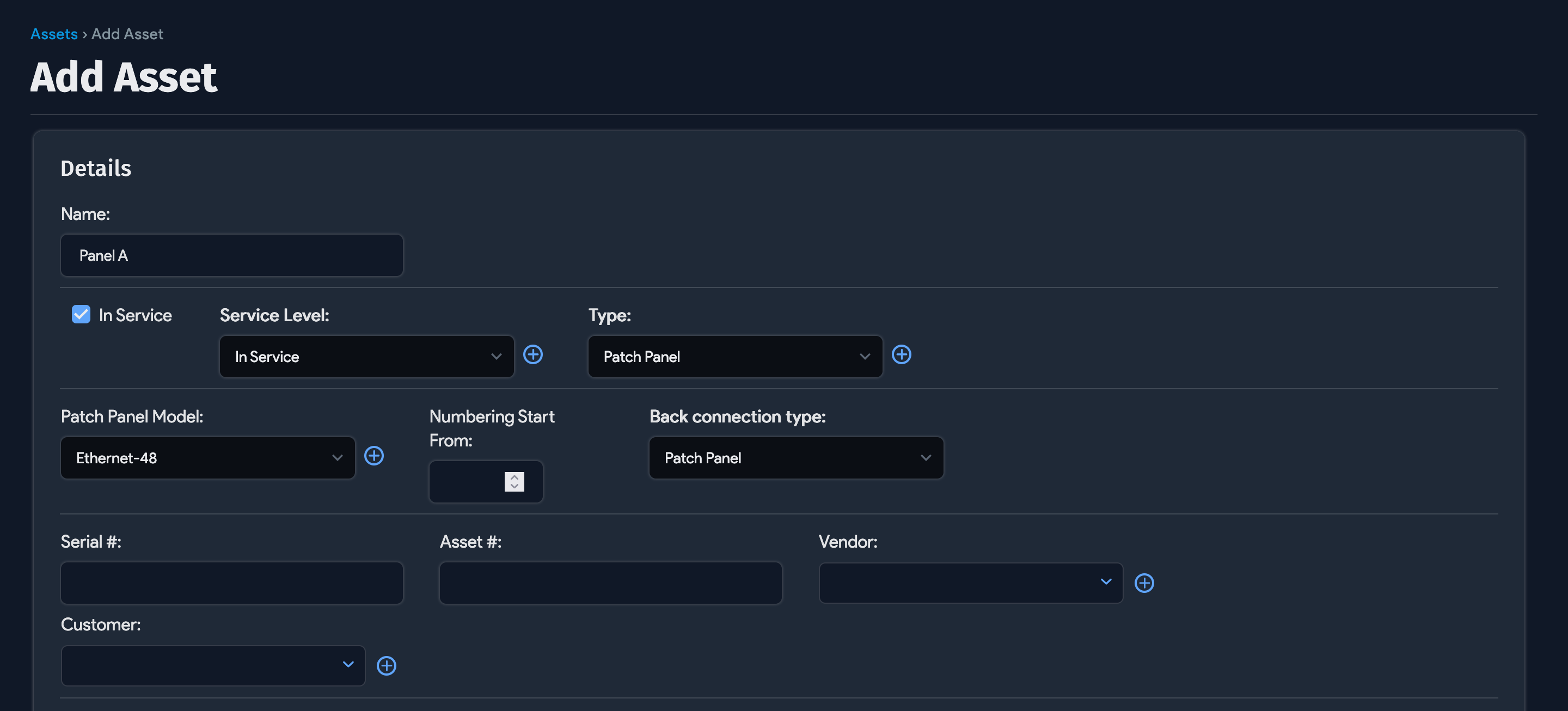Image resolution: width=1568 pixels, height=711 pixels.
Task: Click inside the Serial # input field
Action: click(231, 583)
